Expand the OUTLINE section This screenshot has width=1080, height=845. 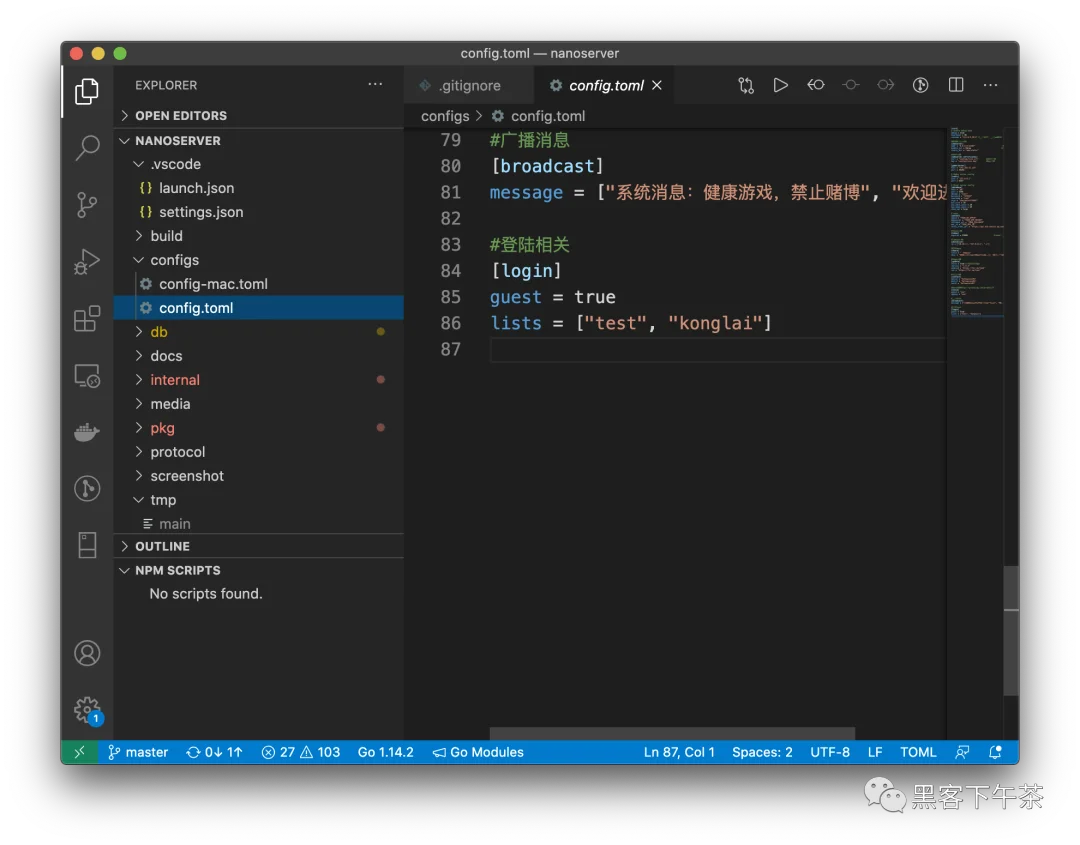pyautogui.click(x=259, y=546)
